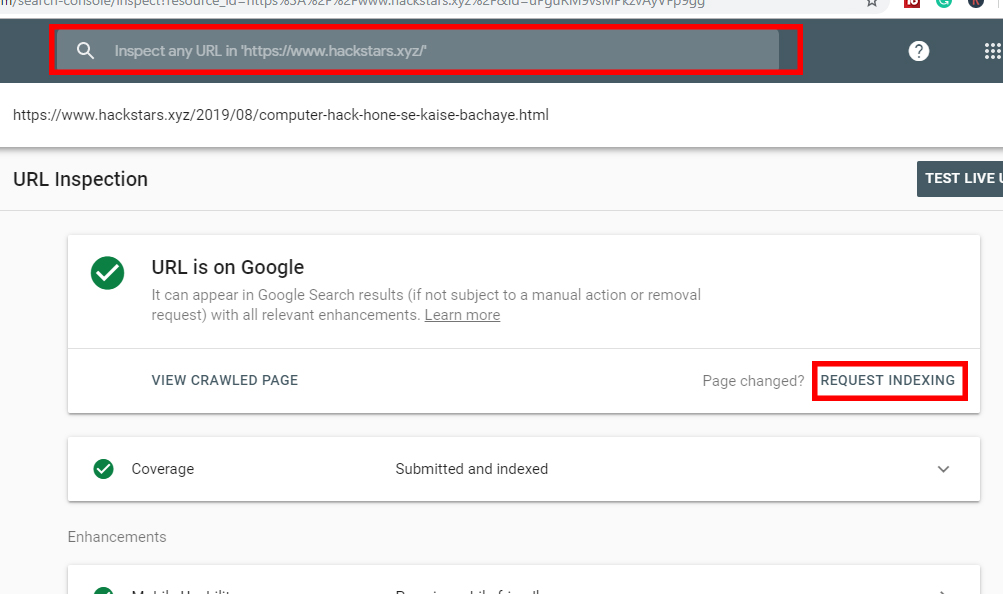
Task: Focus the 'Inspect any URL' search field
Action: tap(418, 50)
